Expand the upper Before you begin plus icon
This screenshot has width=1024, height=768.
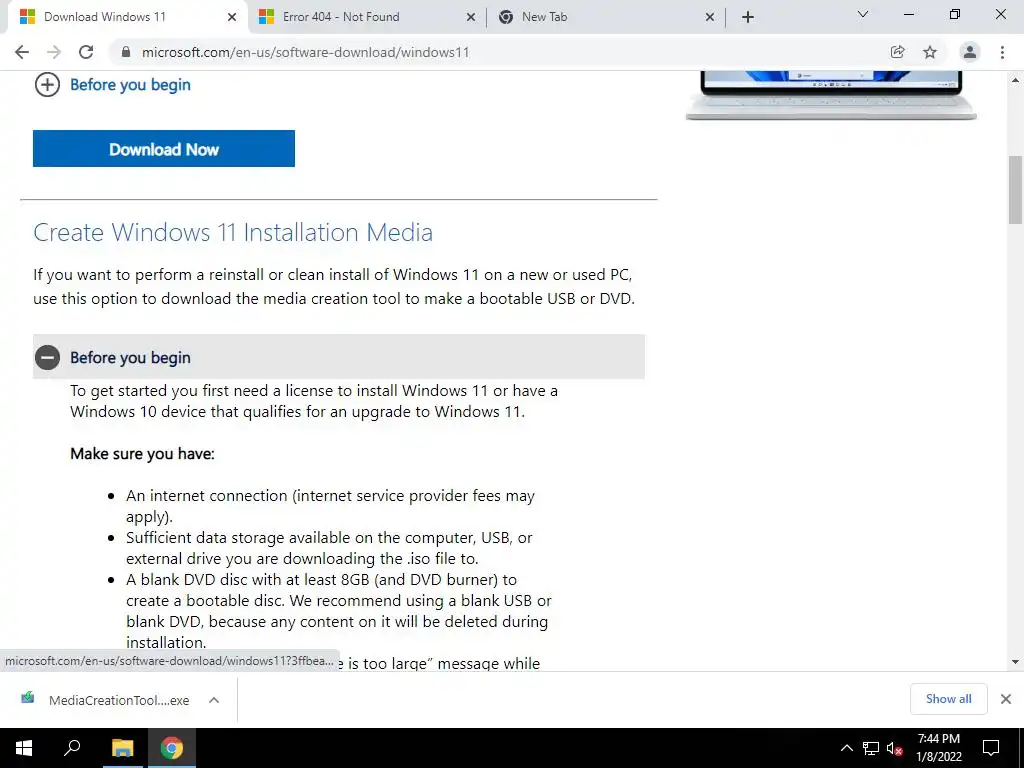(47, 85)
